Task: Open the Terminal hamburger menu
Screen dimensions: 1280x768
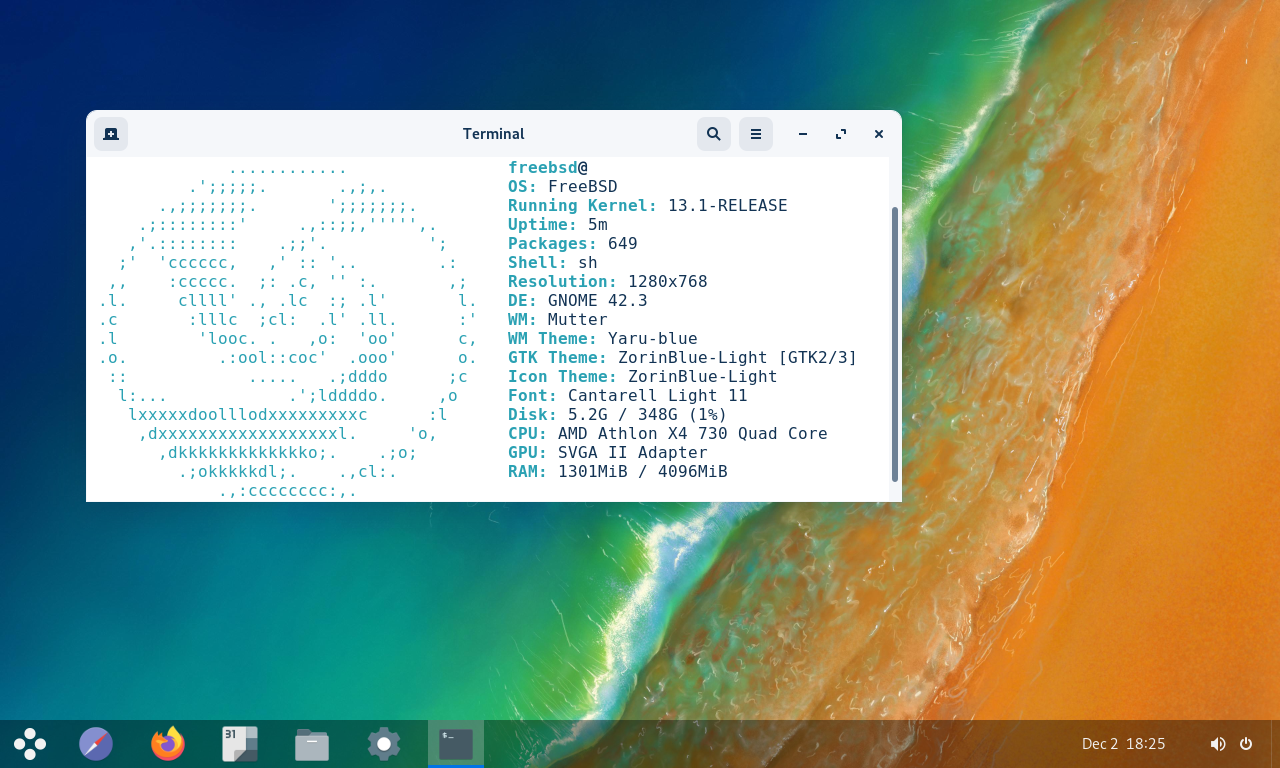Action: (x=755, y=134)
